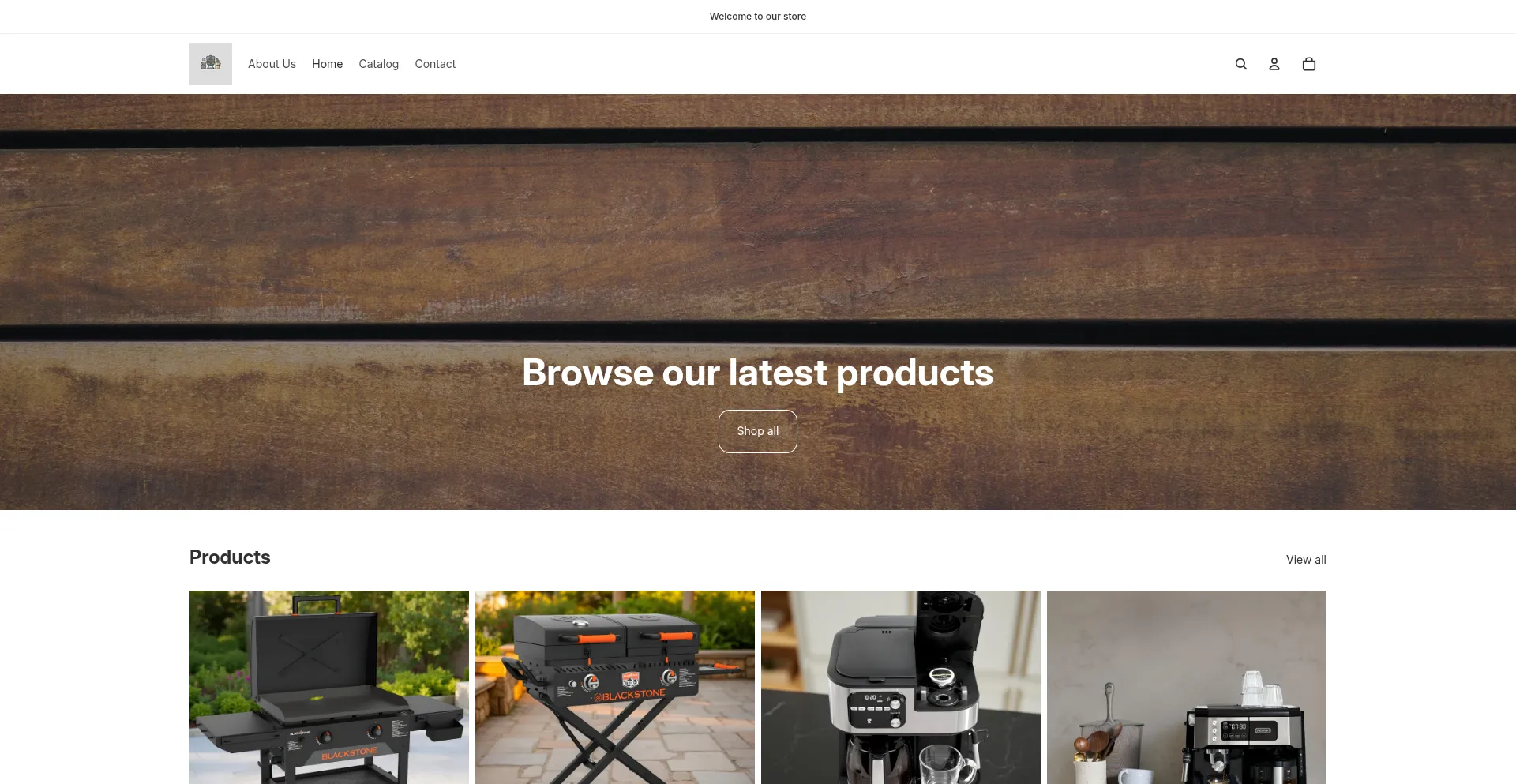Click the wooden plank hero banner image

point(758,237)
